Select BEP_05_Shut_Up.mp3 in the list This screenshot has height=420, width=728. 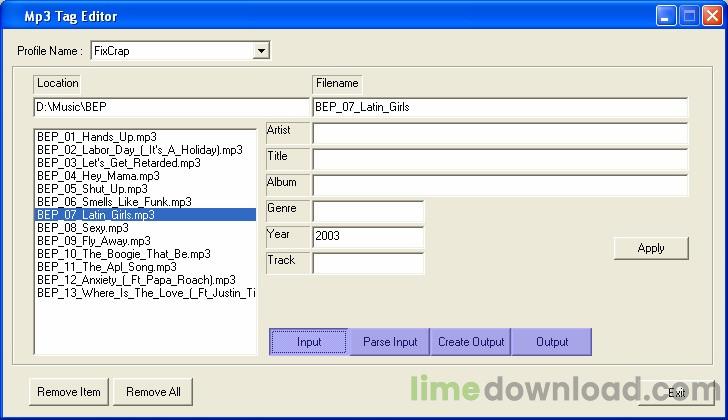click(145, 189)
